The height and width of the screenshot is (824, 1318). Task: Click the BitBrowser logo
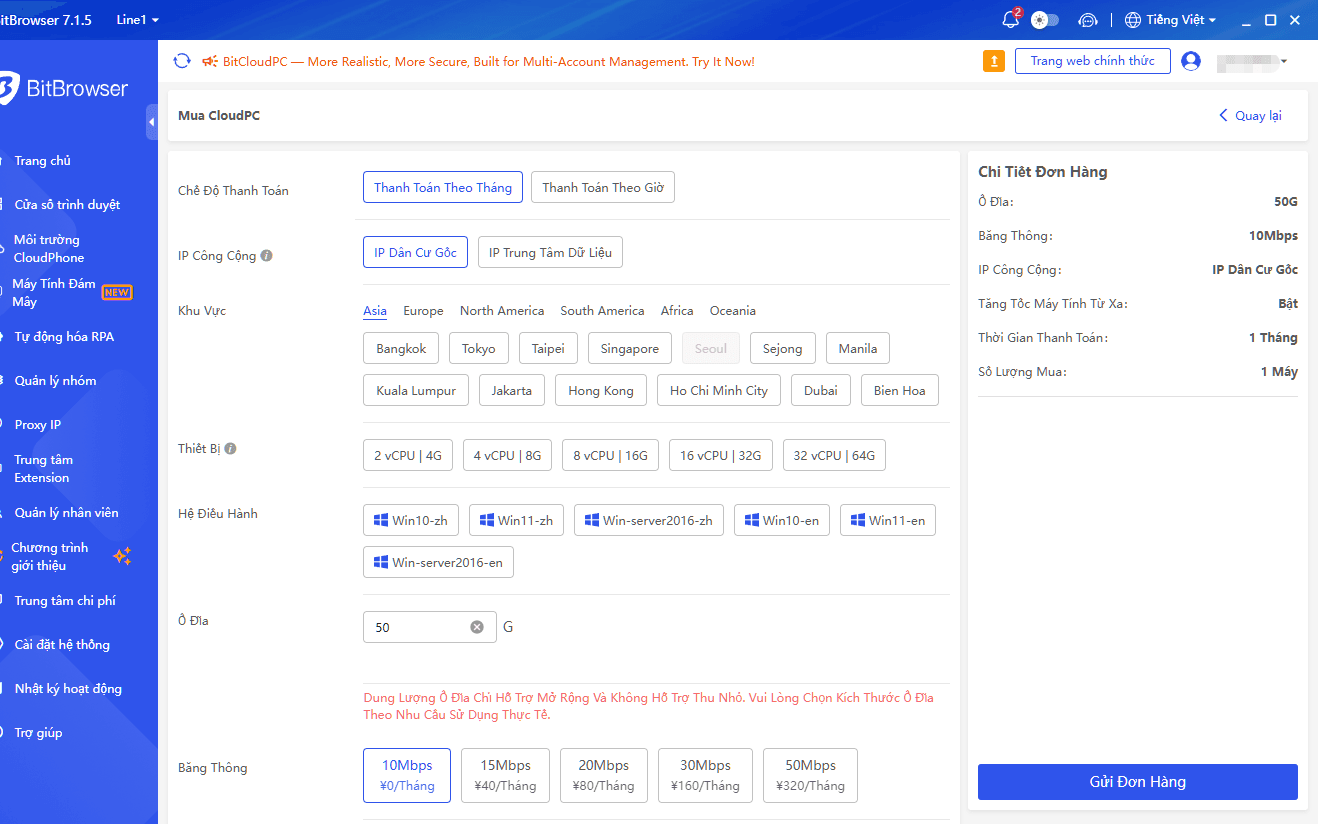(x=64, y=88)
